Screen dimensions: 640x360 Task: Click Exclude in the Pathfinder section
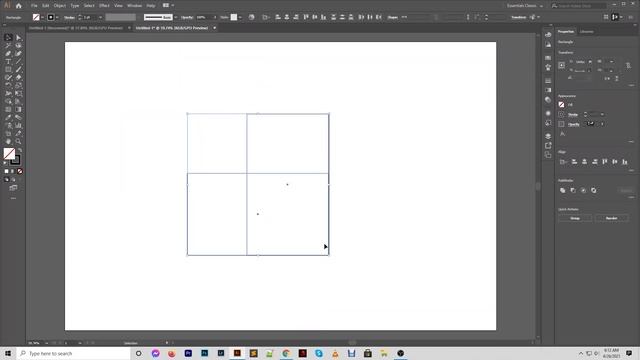[593, 190]
